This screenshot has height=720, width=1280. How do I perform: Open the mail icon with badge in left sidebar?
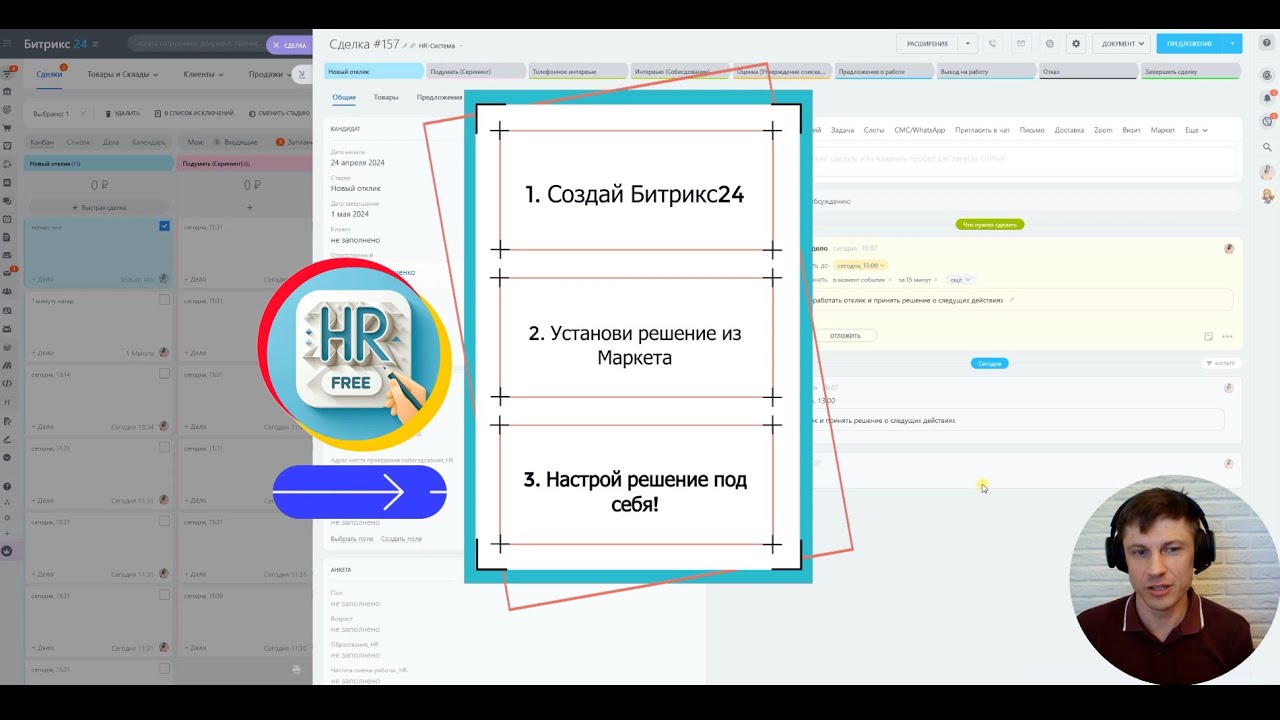(x=7, y=272)
